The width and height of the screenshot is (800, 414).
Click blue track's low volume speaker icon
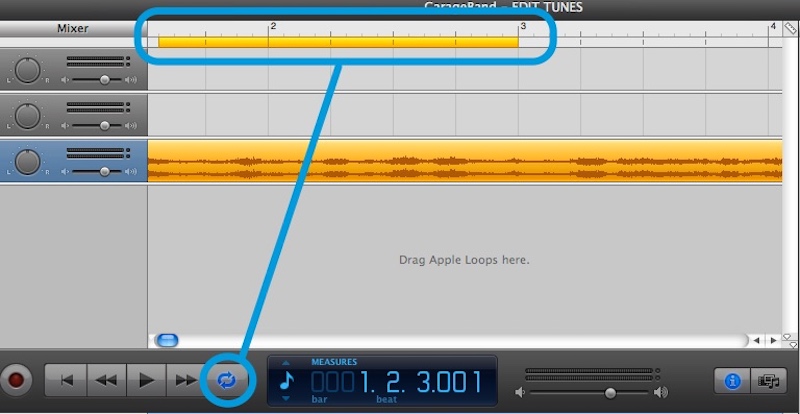click(x=65, y=172)
